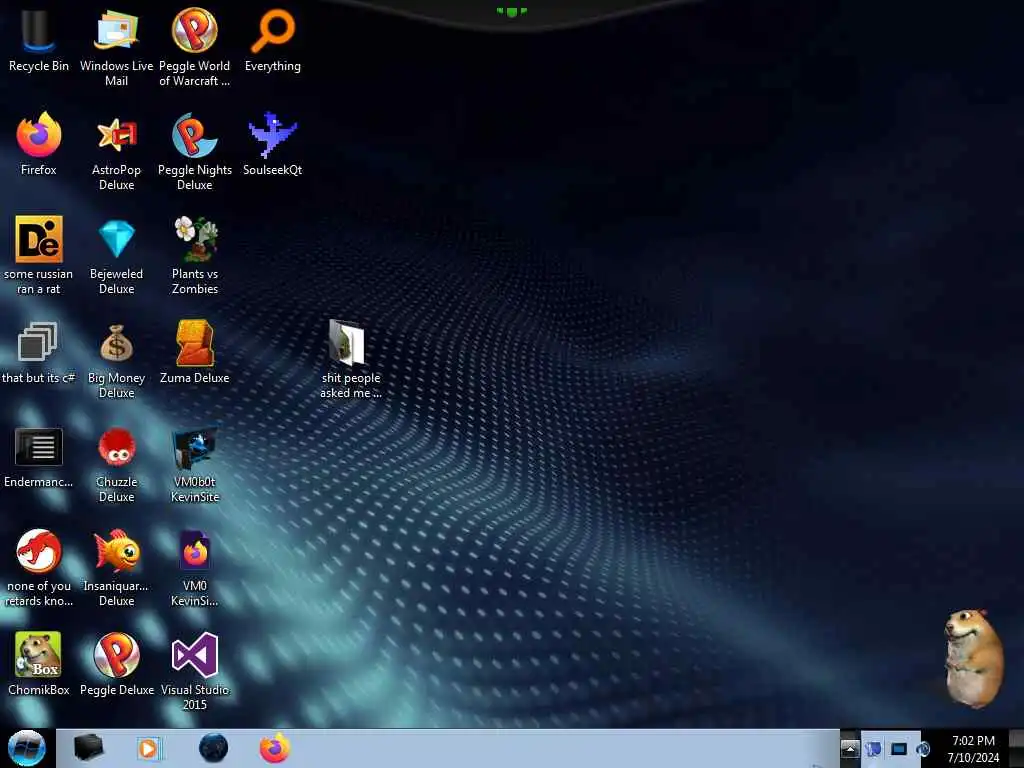
Task: Click the monitor icon in the system tray
Action: 899,749
